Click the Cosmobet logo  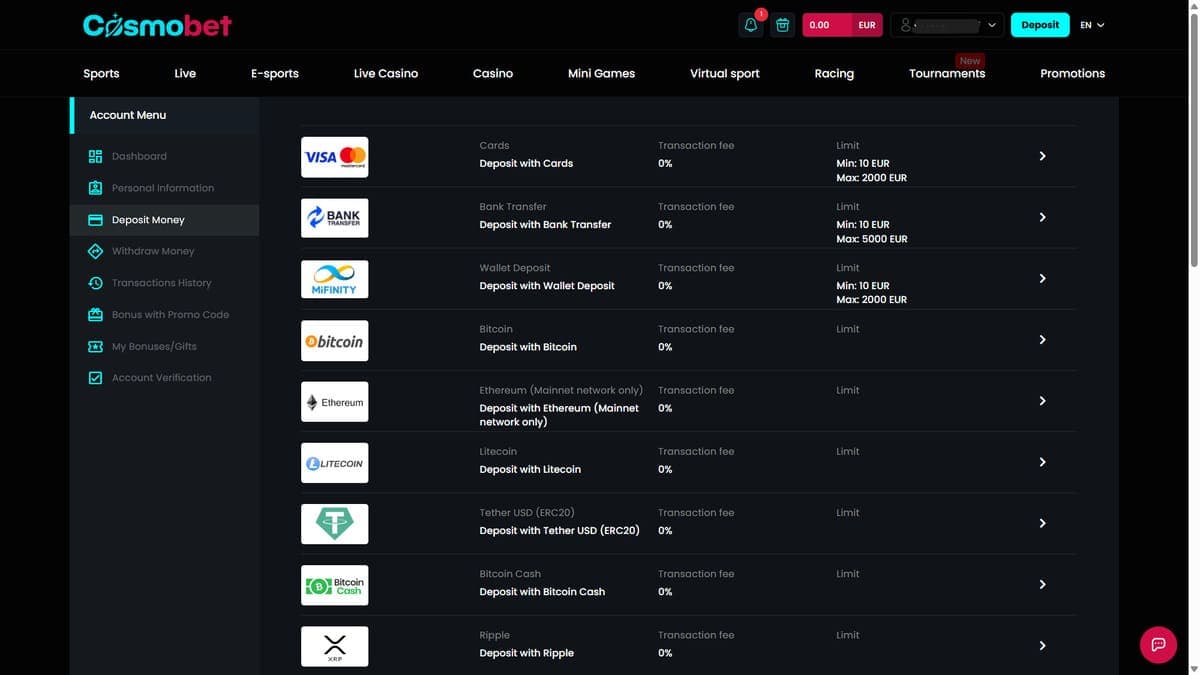coord(157,25)
